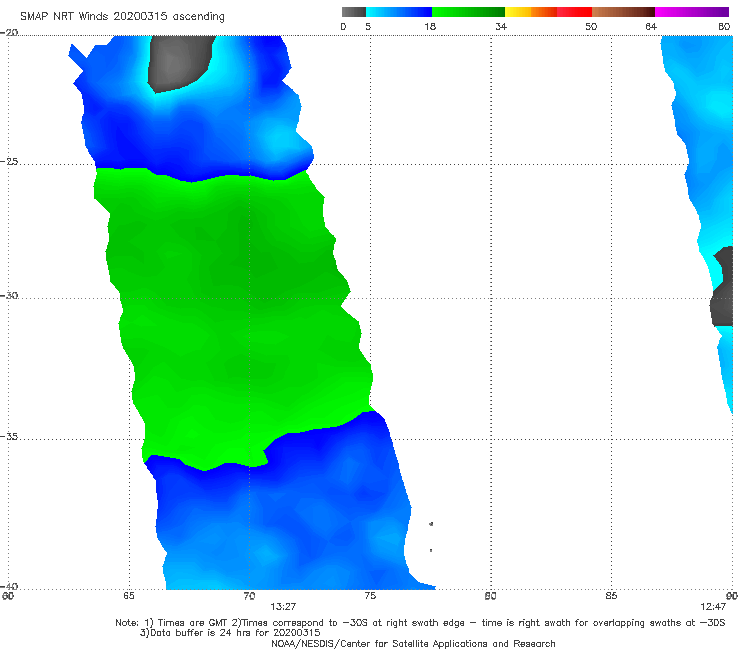Click the color bar label 18
Screen dimensions: 740x650
click(x=430, y=26)
